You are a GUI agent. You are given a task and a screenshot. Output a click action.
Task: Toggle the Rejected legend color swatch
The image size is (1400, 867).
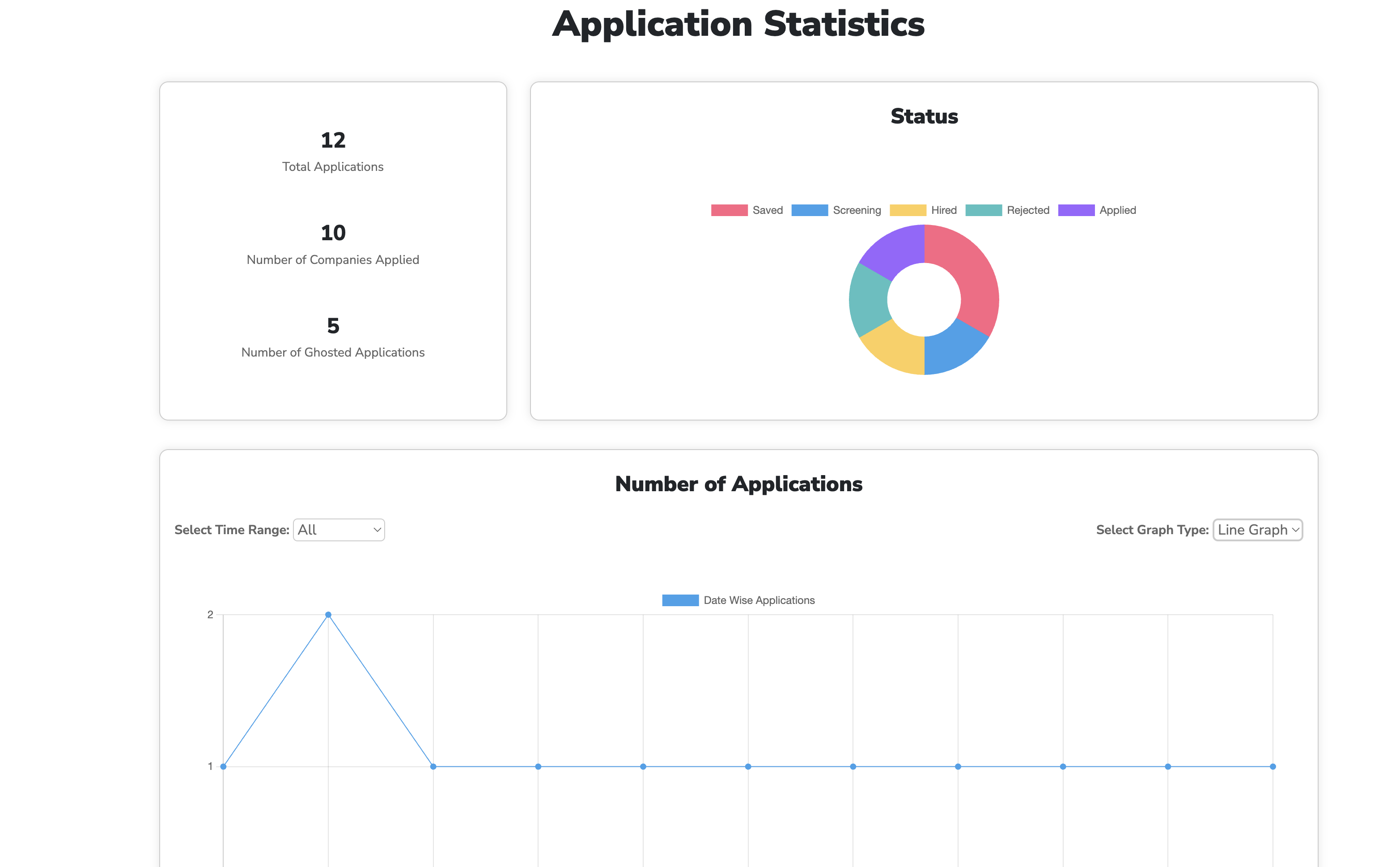pos(984,210)
